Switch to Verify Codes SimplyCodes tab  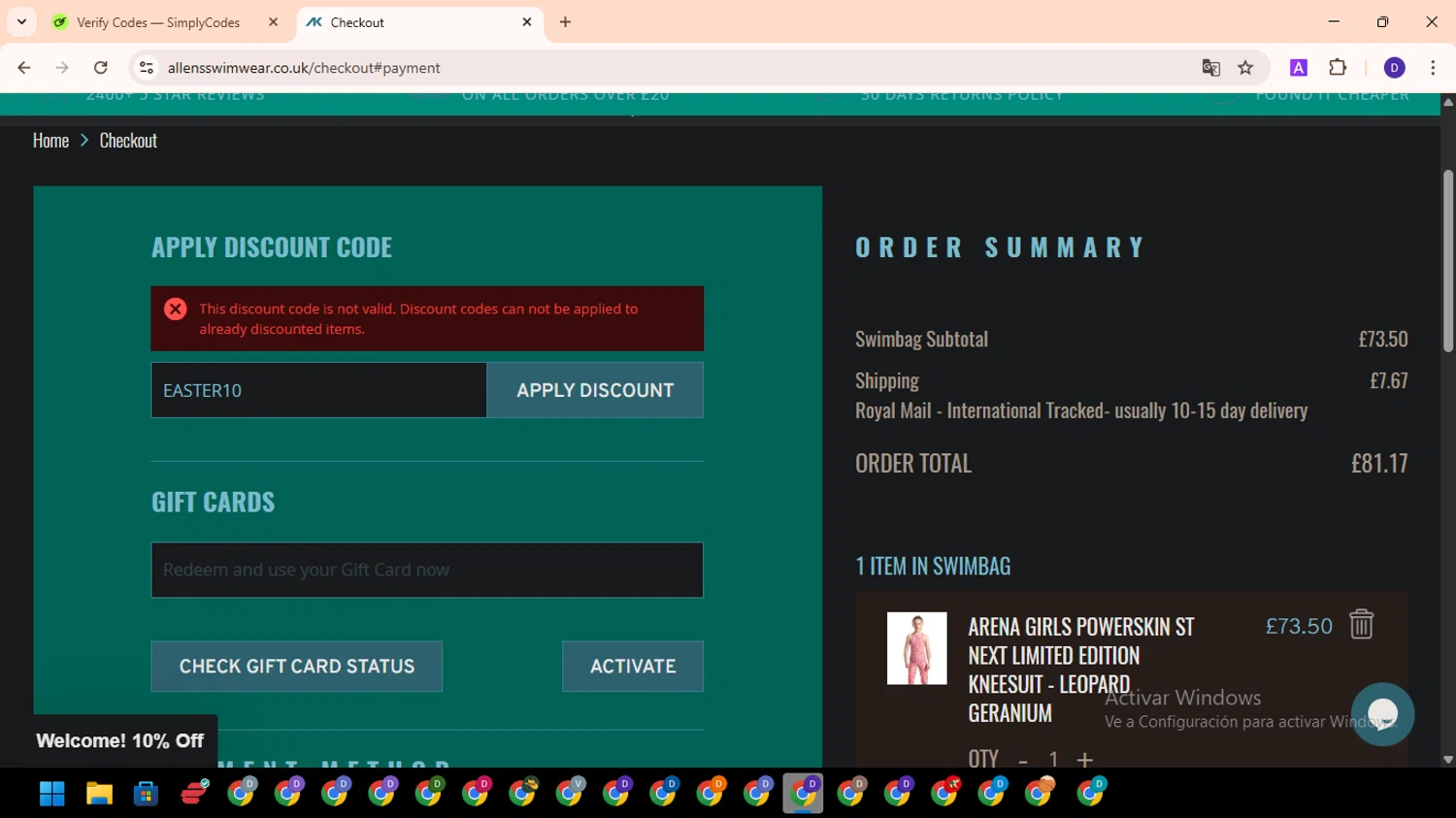tap(158, 22)
